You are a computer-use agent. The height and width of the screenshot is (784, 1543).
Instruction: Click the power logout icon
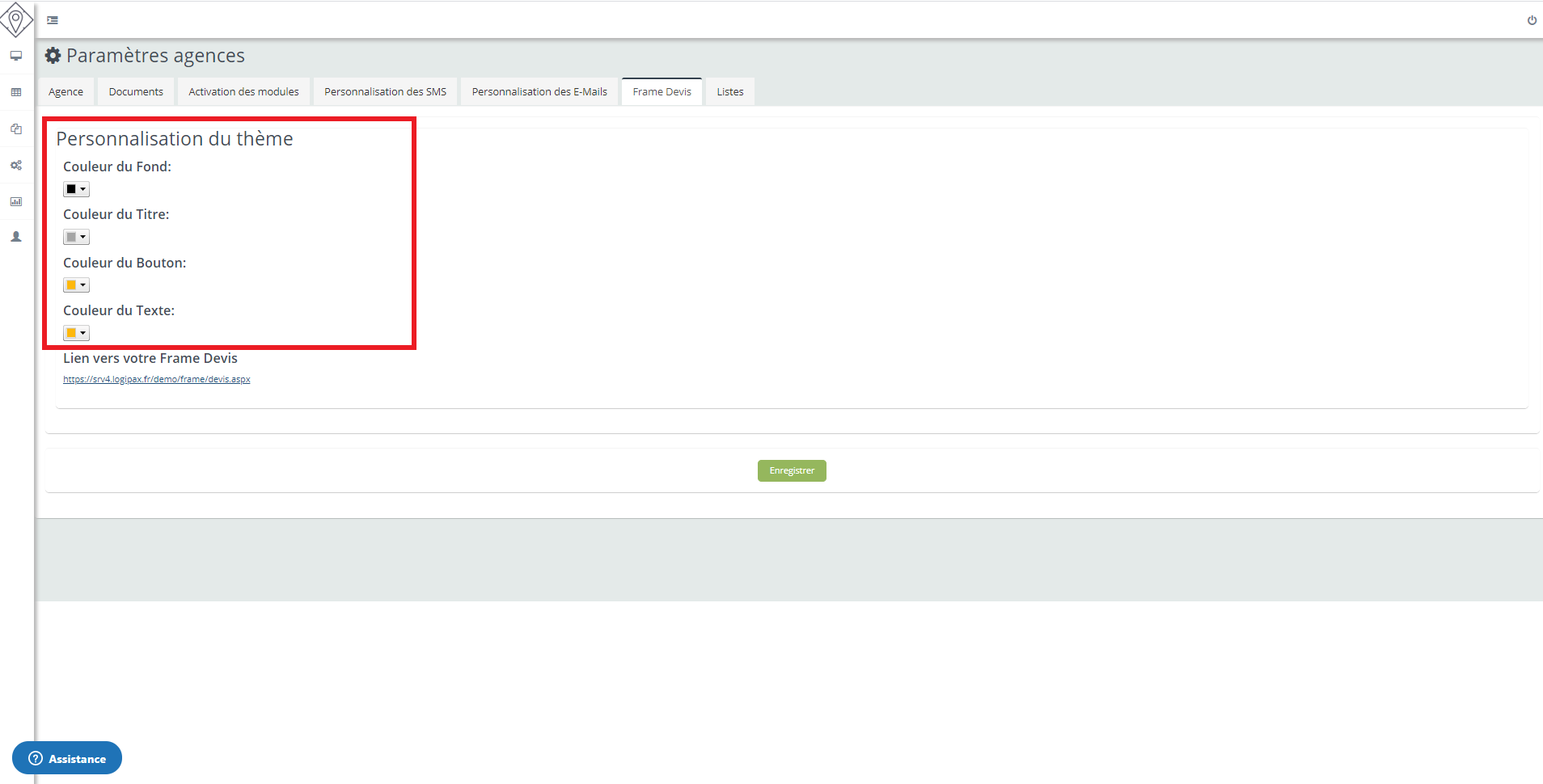click(x=1532, y=20)
